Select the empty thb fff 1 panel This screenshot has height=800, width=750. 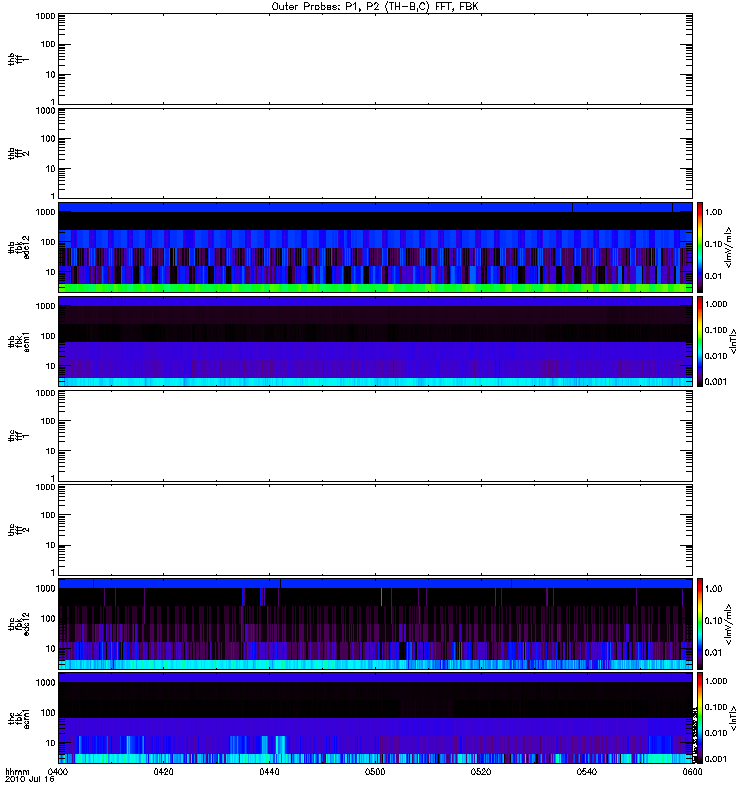tap(375, 59)
